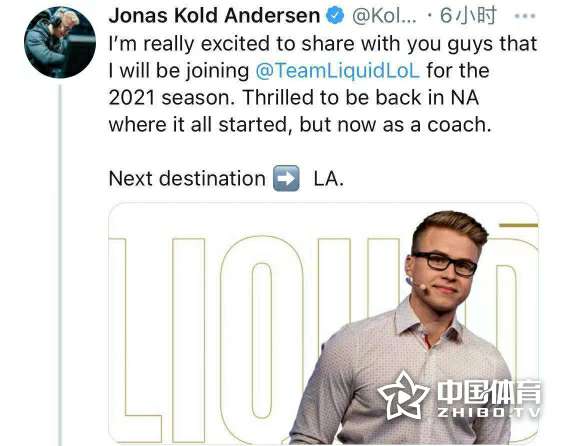
Task: Click the vertical thread line below avatar
Action: tap(60, 265)
